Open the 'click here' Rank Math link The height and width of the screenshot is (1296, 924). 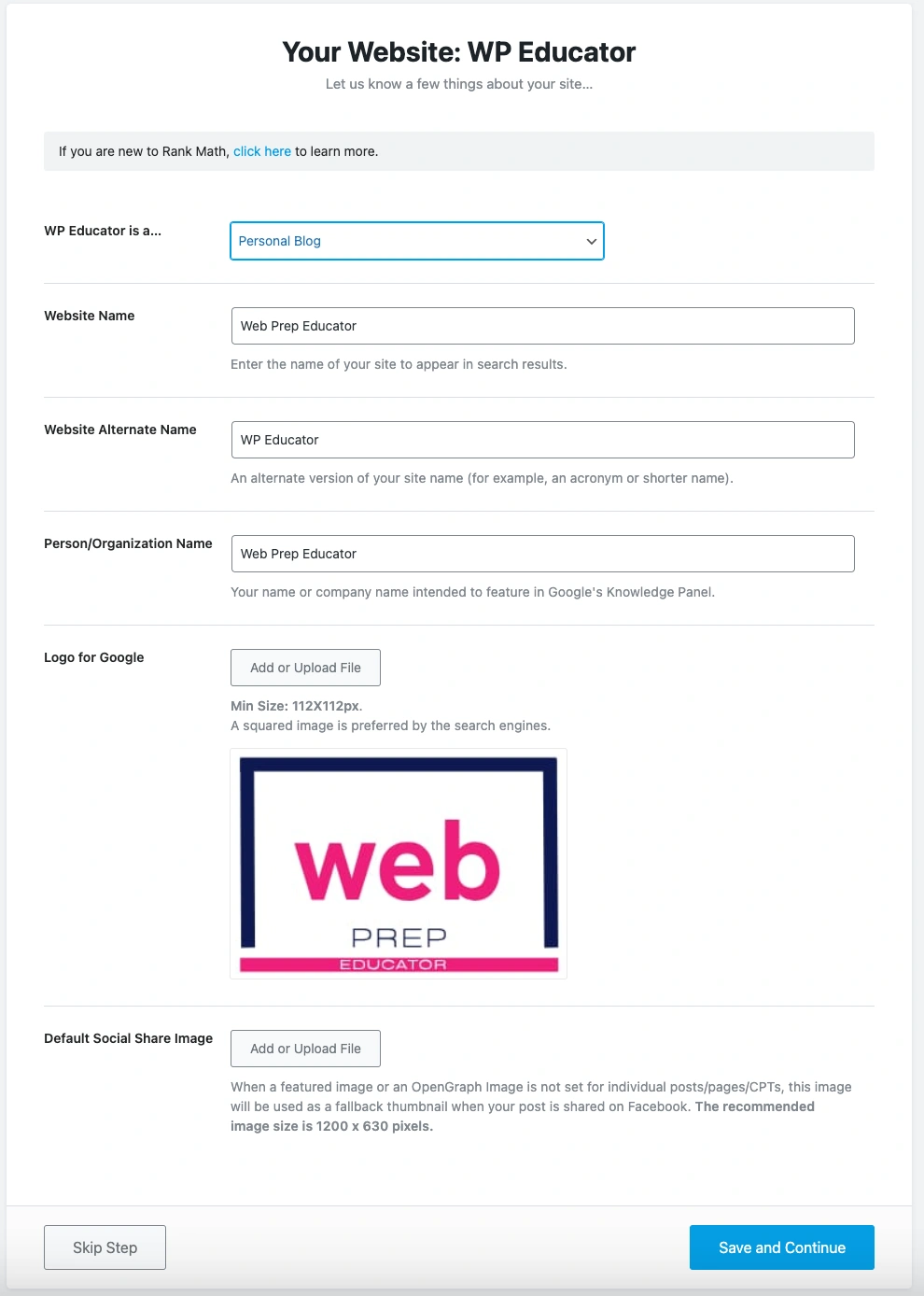(261, 151)
